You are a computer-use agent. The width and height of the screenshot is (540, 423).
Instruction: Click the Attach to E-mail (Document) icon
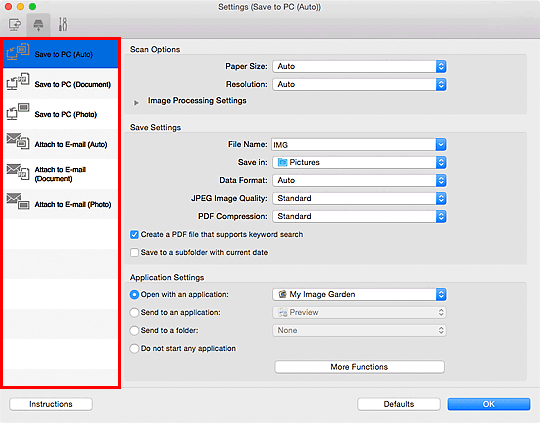[x=18, y=172]
